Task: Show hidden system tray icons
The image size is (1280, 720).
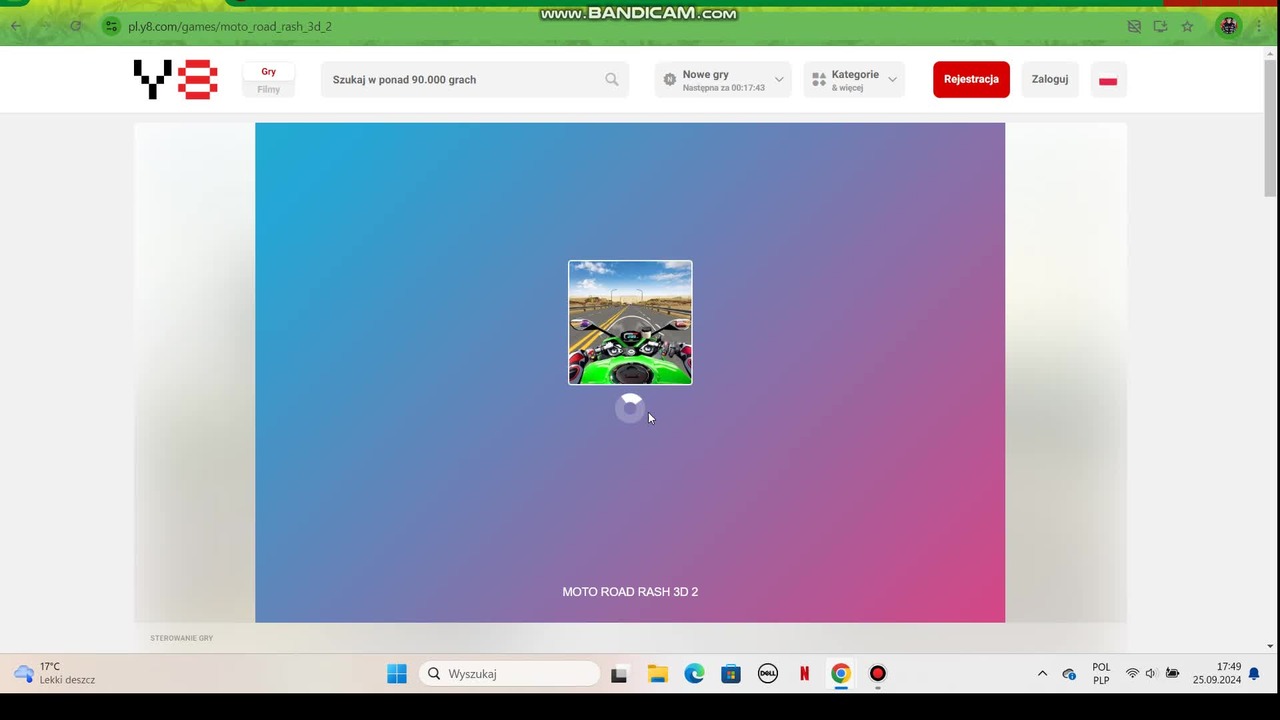Action: coord(1042,674)
